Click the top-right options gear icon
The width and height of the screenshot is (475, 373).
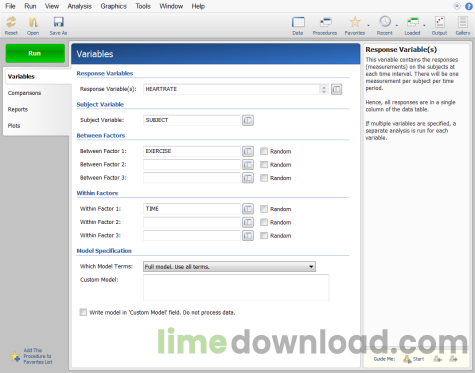(x=457, y=6)
